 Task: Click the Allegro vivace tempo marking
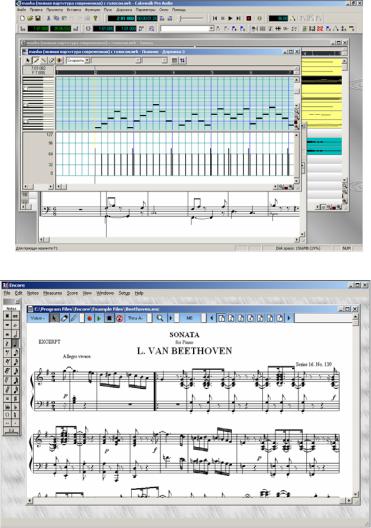click(76, 356)
